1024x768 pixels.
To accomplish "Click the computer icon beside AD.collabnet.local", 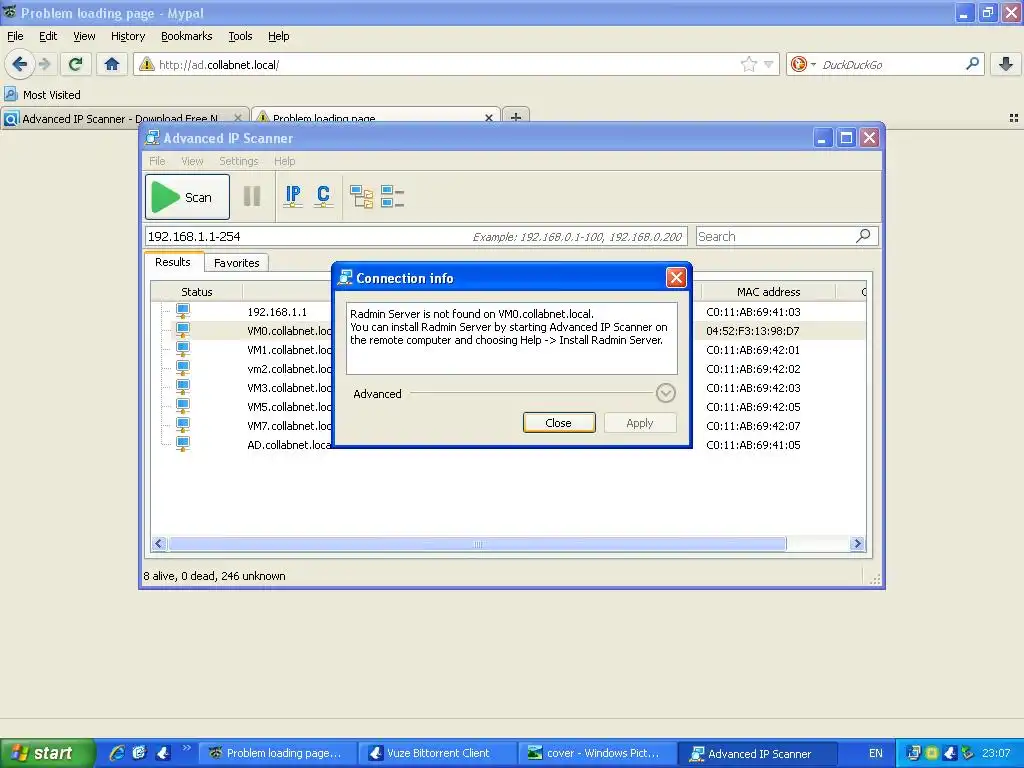I will pyautogui.click(x=183, y=443).
